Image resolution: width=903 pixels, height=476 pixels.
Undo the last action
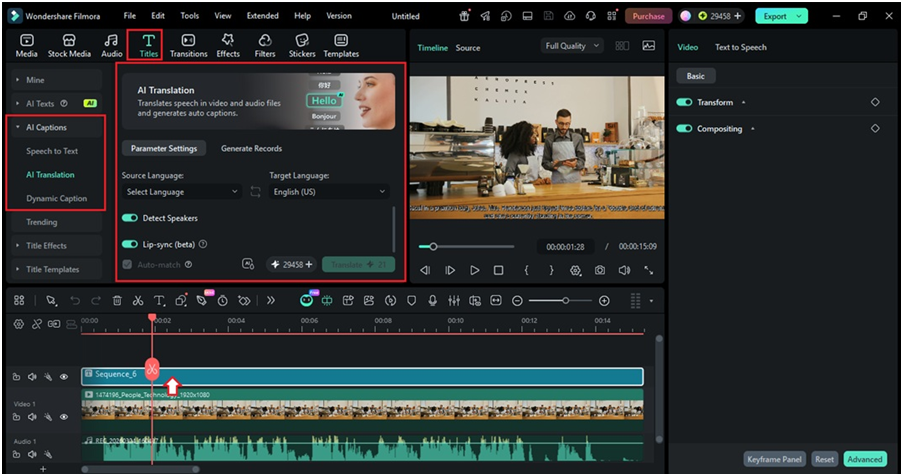point(75,300)
